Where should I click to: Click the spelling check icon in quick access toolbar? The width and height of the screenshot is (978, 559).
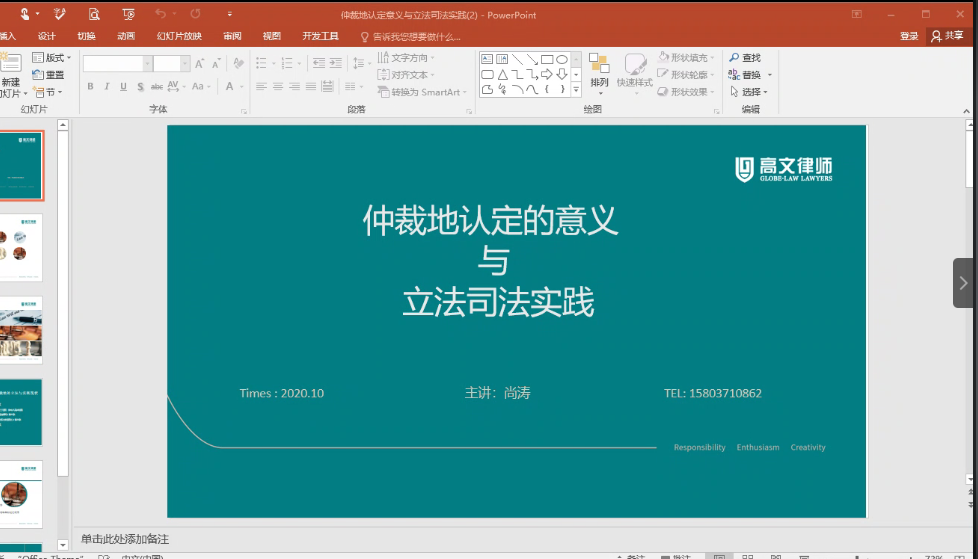pos(61,14)
